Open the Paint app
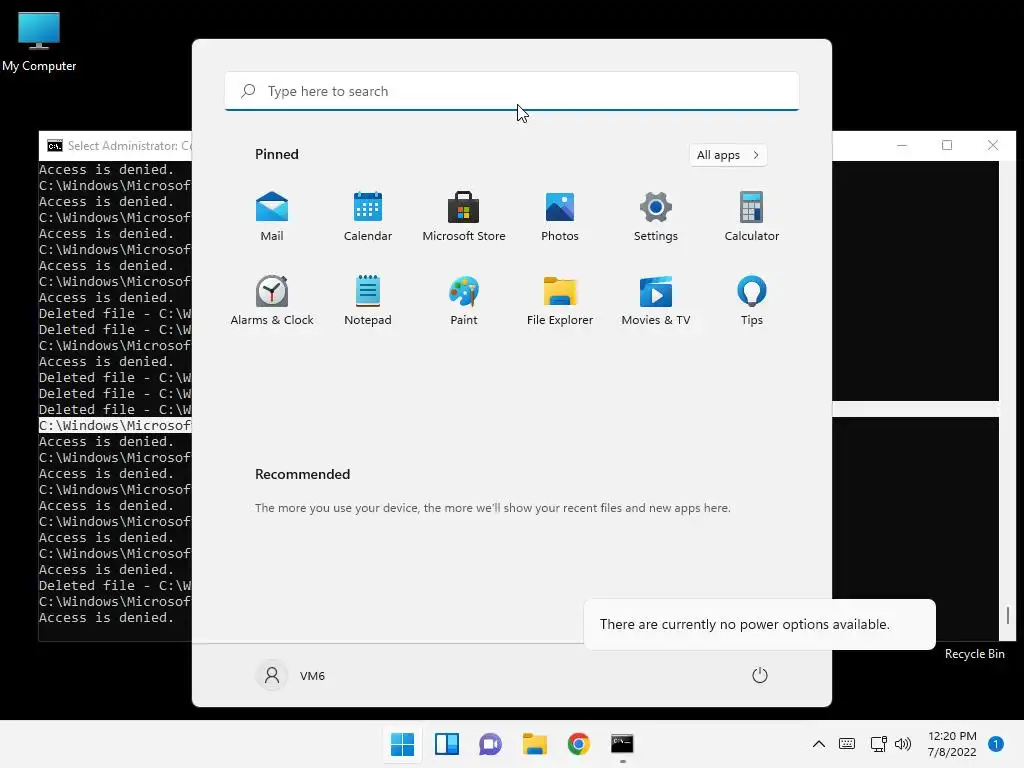Screen dimensions: 1024x768 [464, 300]
